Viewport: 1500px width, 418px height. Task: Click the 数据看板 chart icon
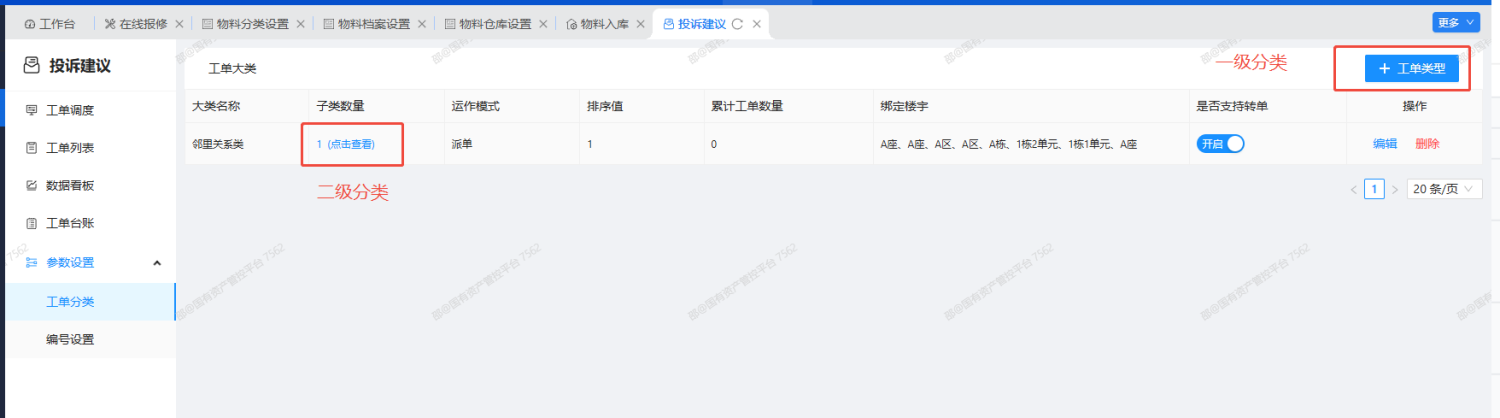click(31, 186)
